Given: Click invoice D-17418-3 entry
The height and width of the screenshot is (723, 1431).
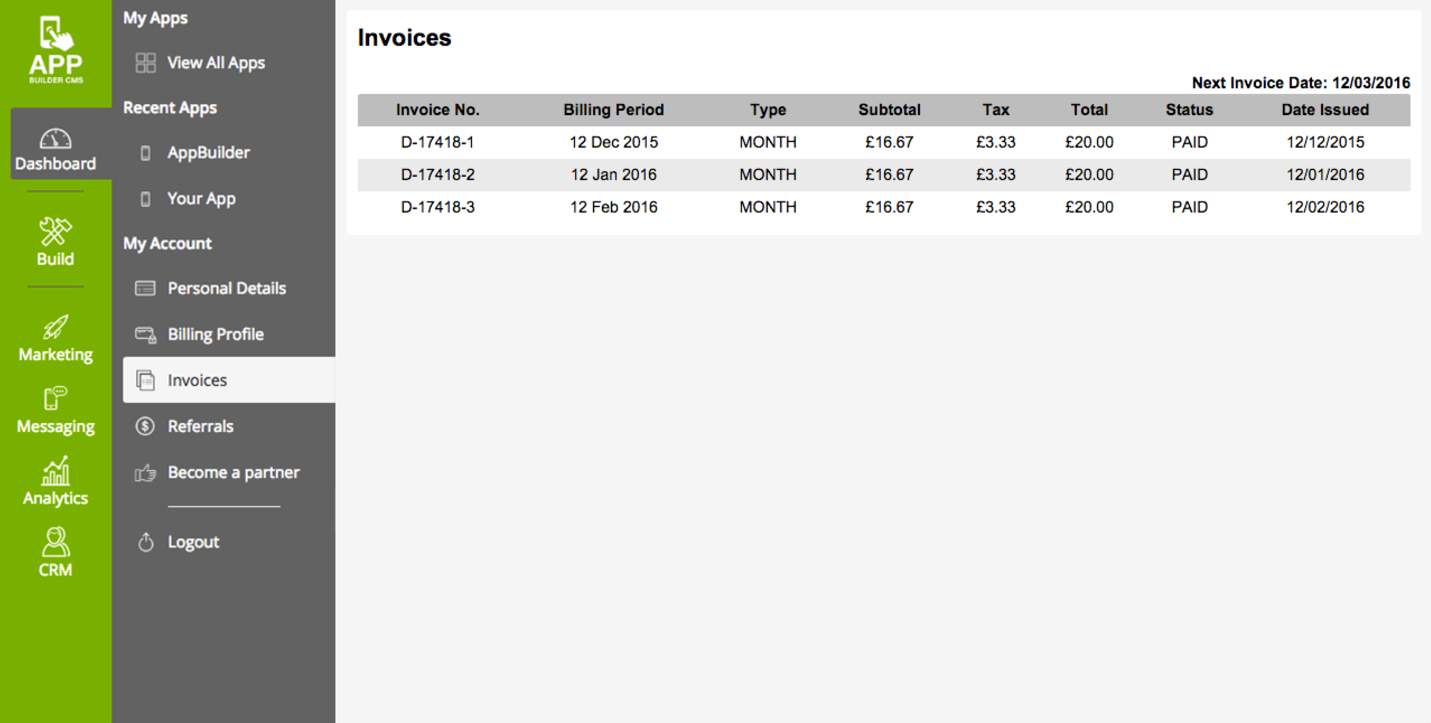Looking at the screenshot, I should (x=437, y=207).
